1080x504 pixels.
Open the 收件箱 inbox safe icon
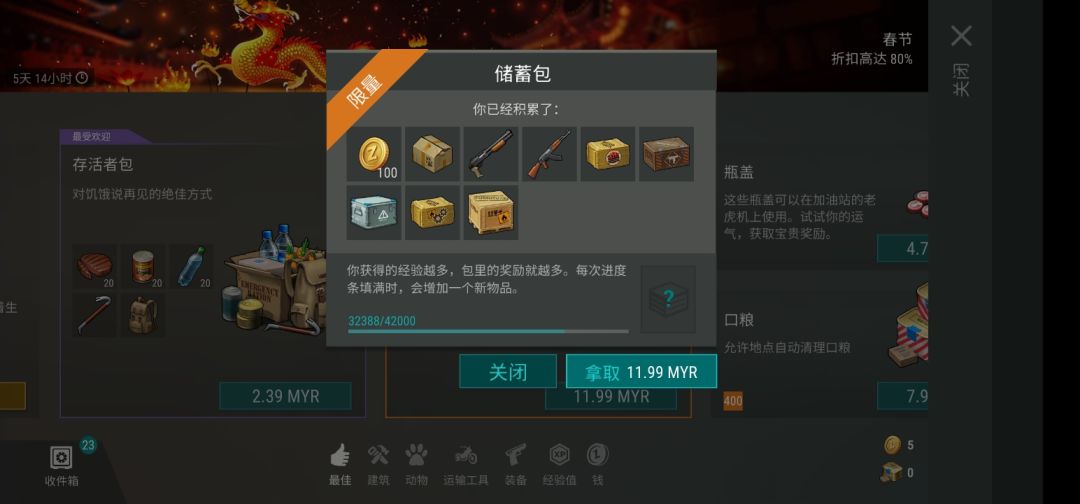pyautogui.click(x=61, y=458)
